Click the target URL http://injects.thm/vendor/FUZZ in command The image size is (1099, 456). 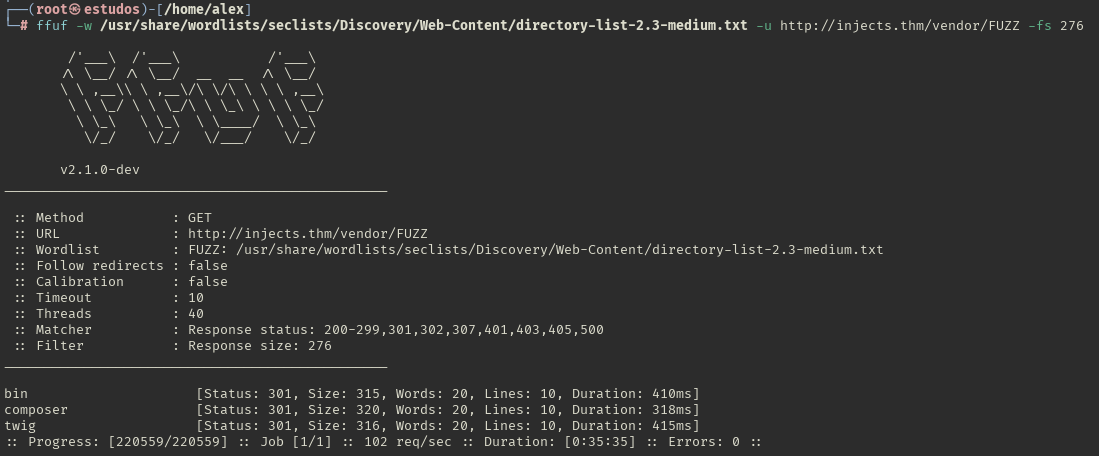tap(899, 26)
